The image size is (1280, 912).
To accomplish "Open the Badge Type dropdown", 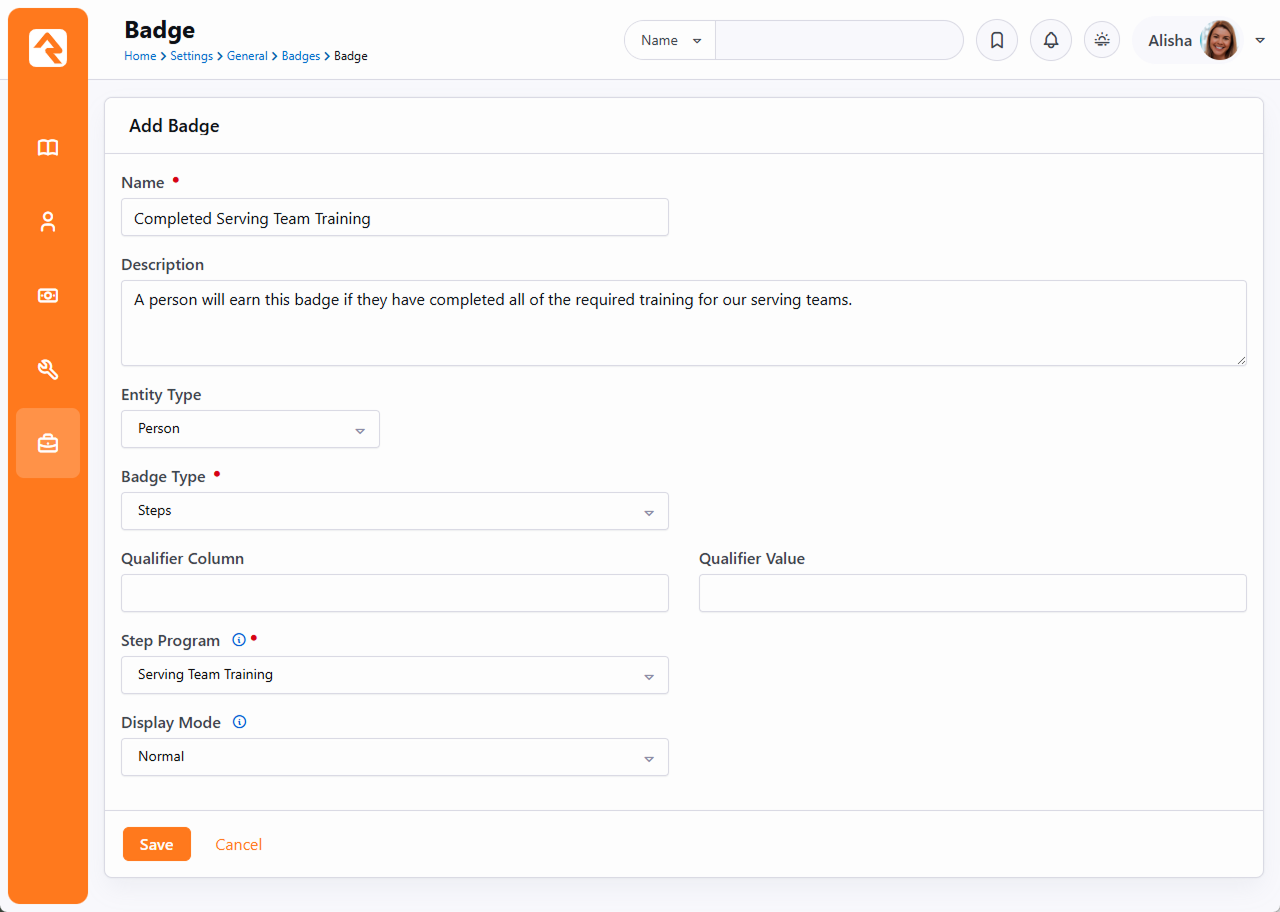I will [394, 511].
